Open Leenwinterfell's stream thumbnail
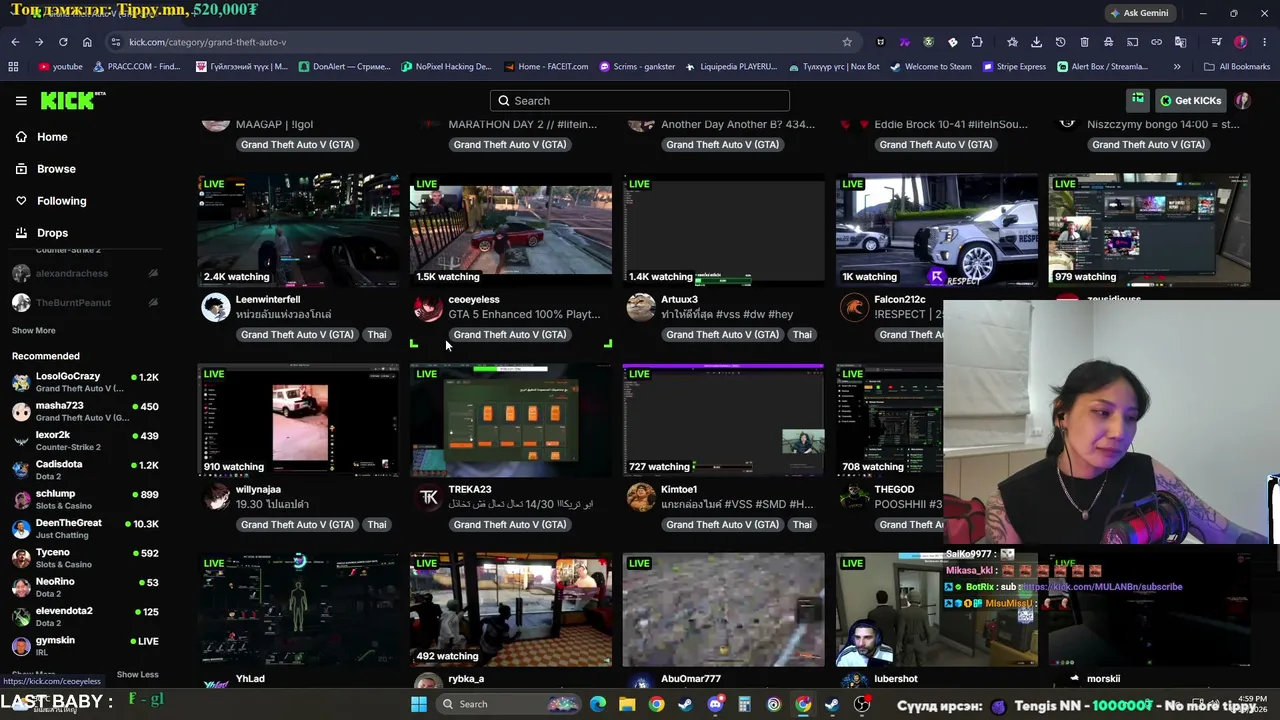The height and width of the screenshot is (720, 1280). [x=298, y=230]
